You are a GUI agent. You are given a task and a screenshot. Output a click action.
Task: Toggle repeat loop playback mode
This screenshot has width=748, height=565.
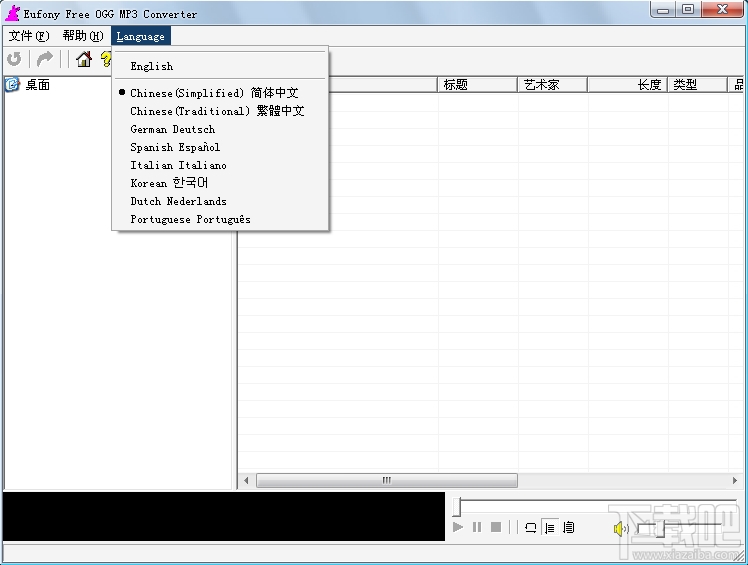530,527
